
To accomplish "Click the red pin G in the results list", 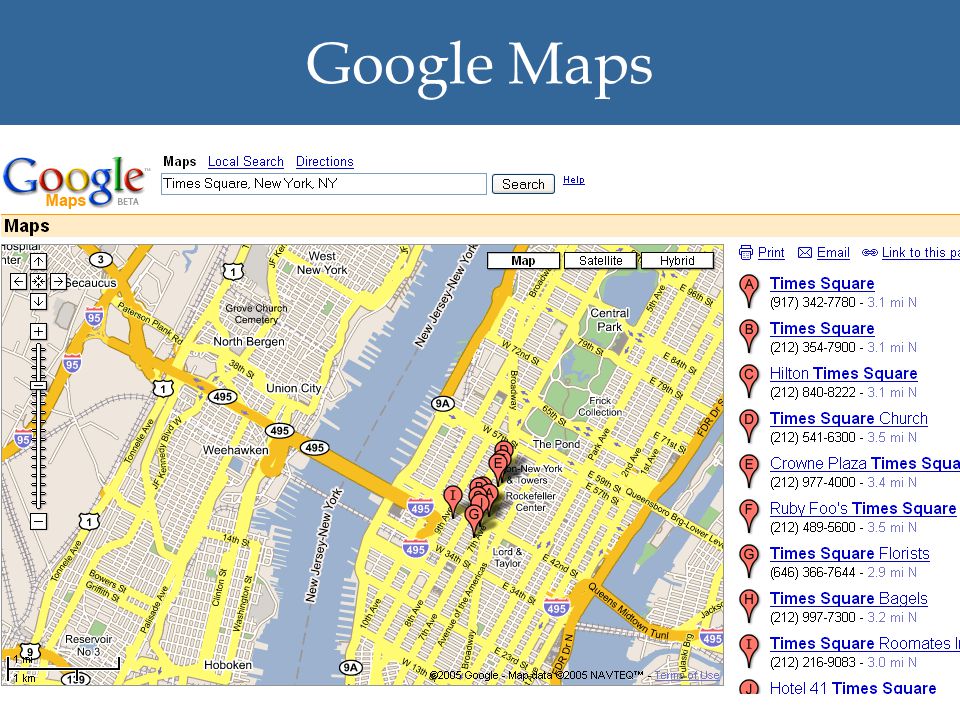I will point(748,560).
